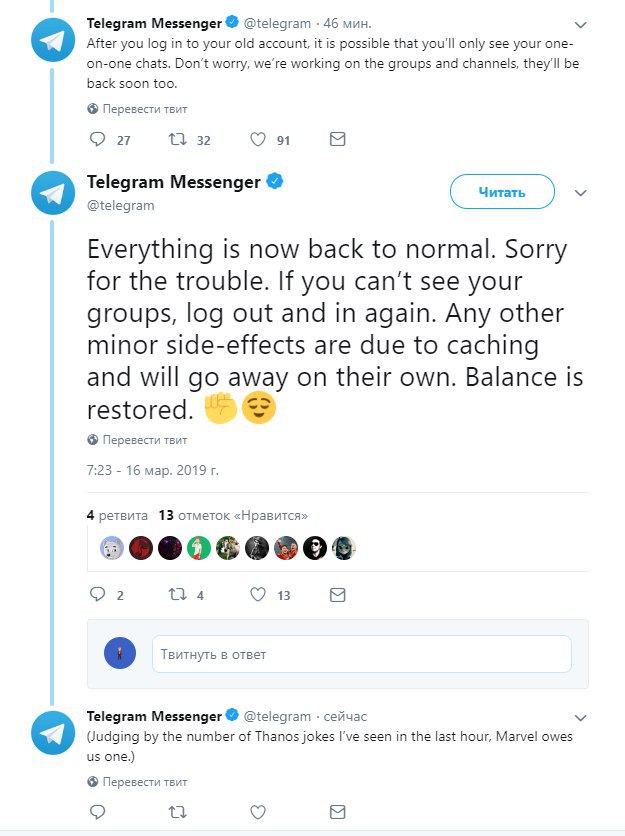
Task: Retweet the top tweet with 32 retweets
Action: click(x=178, y=140)
